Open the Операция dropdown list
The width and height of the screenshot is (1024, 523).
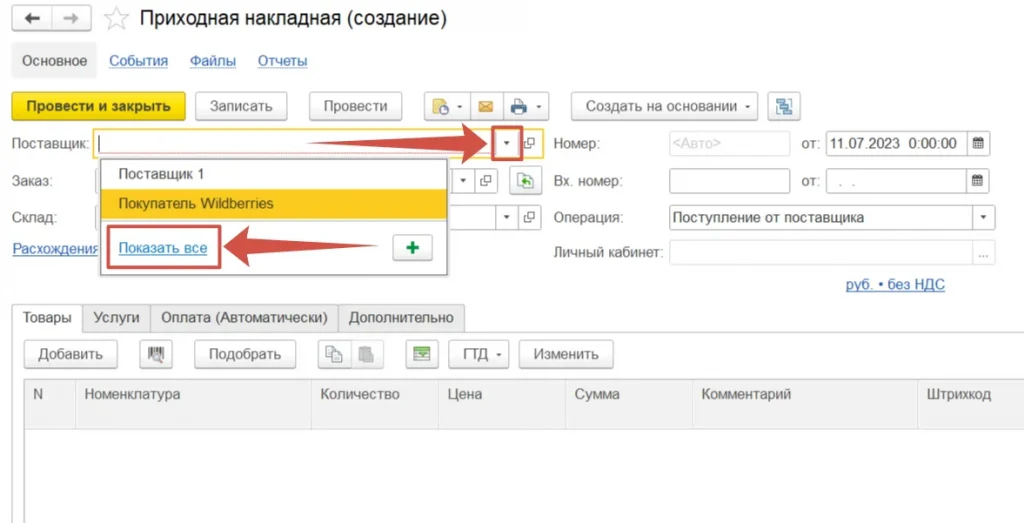click(x=984, y=217)
